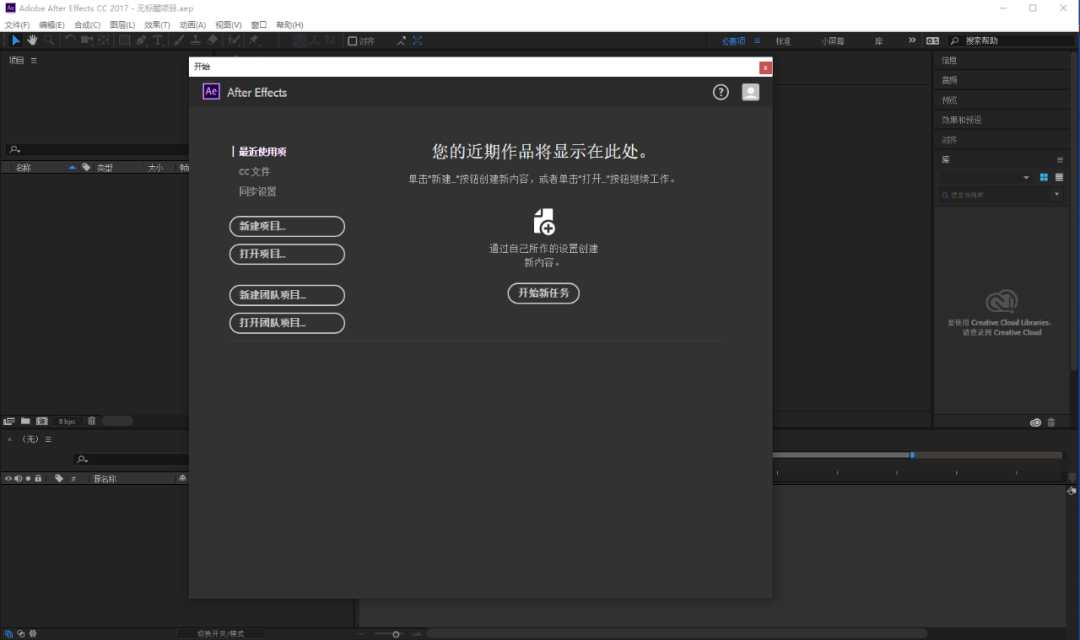Open the library search filter dropdown arrow
Viewport: 1080px width, 640px height.
tap(1057, 195)
